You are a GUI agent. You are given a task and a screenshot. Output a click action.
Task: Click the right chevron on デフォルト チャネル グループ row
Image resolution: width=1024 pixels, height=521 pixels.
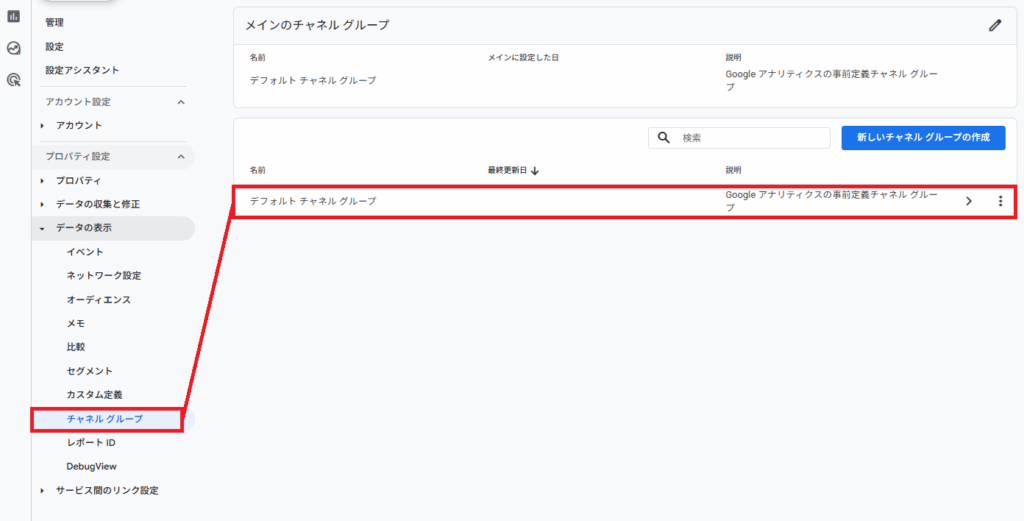pyautogui.click(x=968, y=201)
